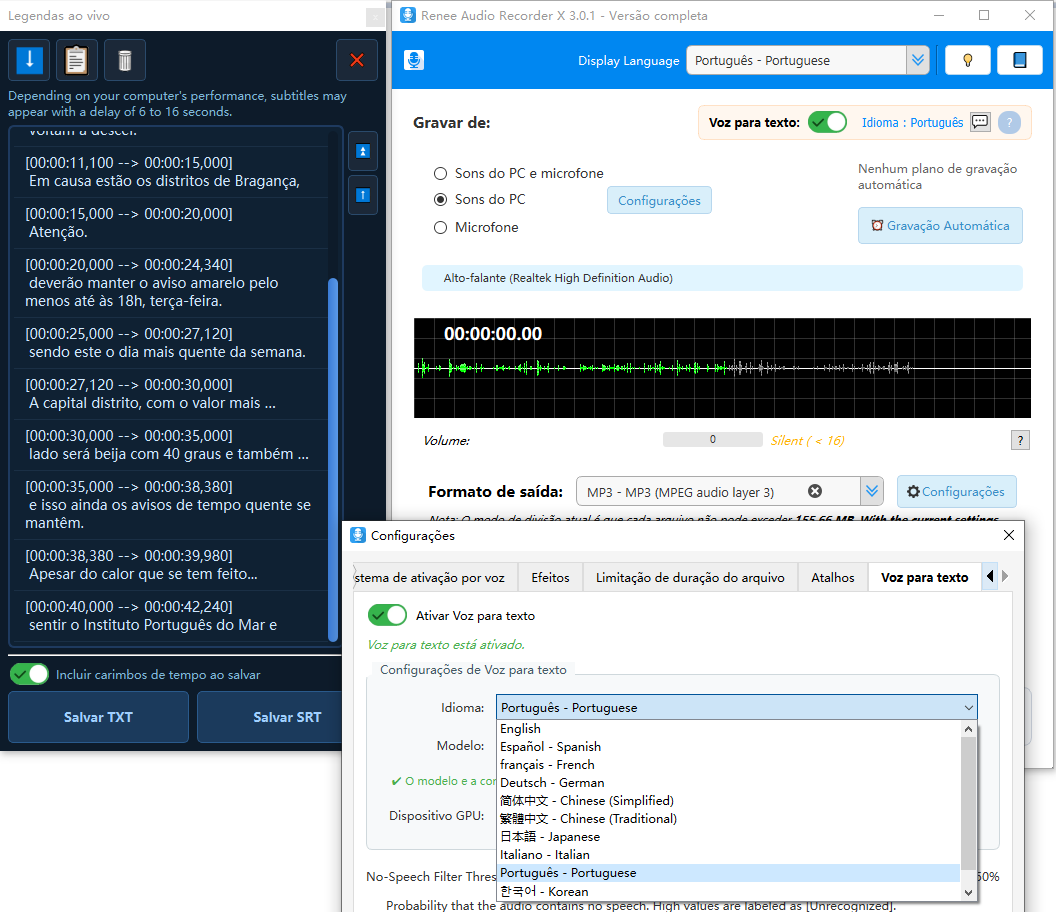Close live captions panel with red X

click(x=357, y=60)
